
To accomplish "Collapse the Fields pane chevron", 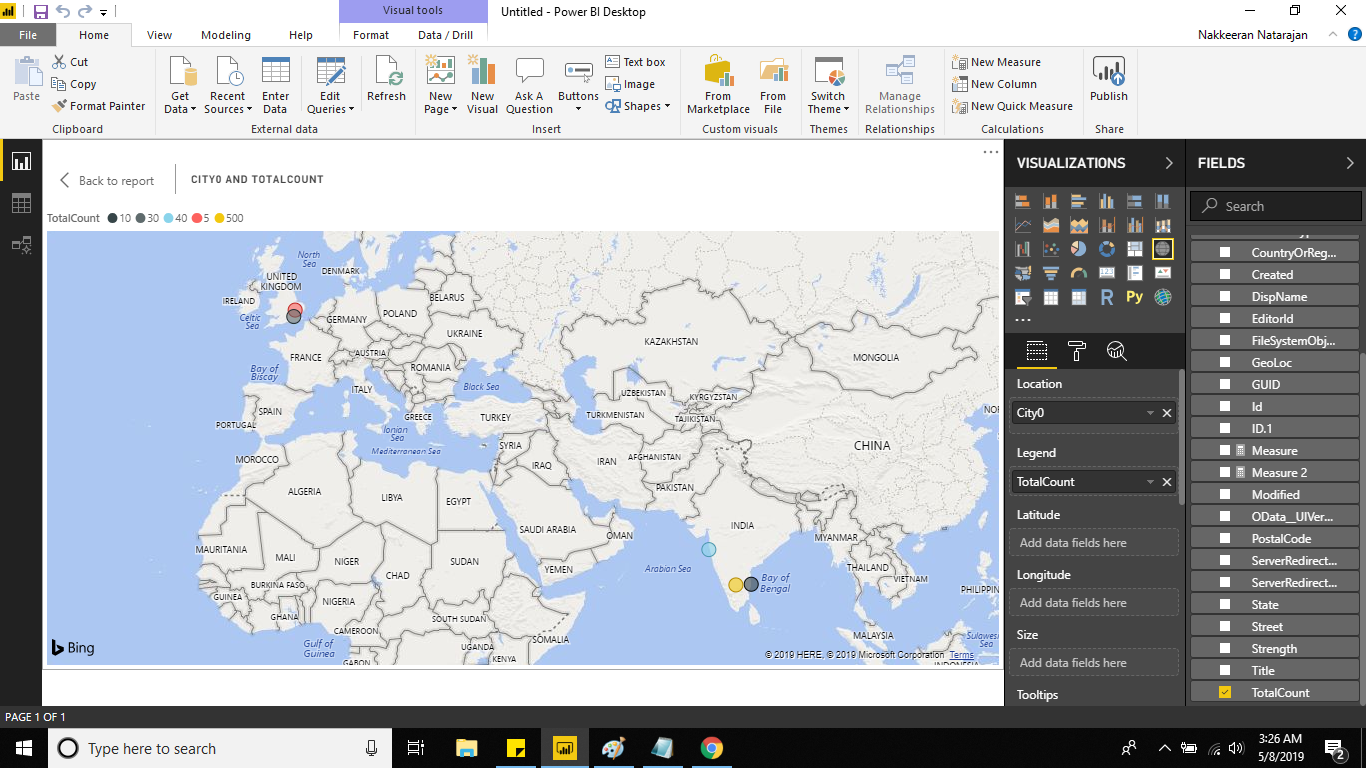I will coord(1349,163).
